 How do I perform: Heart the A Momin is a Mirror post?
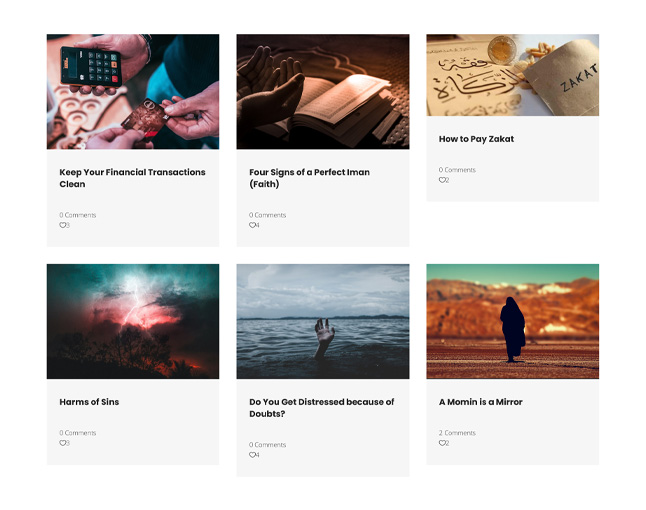(442, 443)
